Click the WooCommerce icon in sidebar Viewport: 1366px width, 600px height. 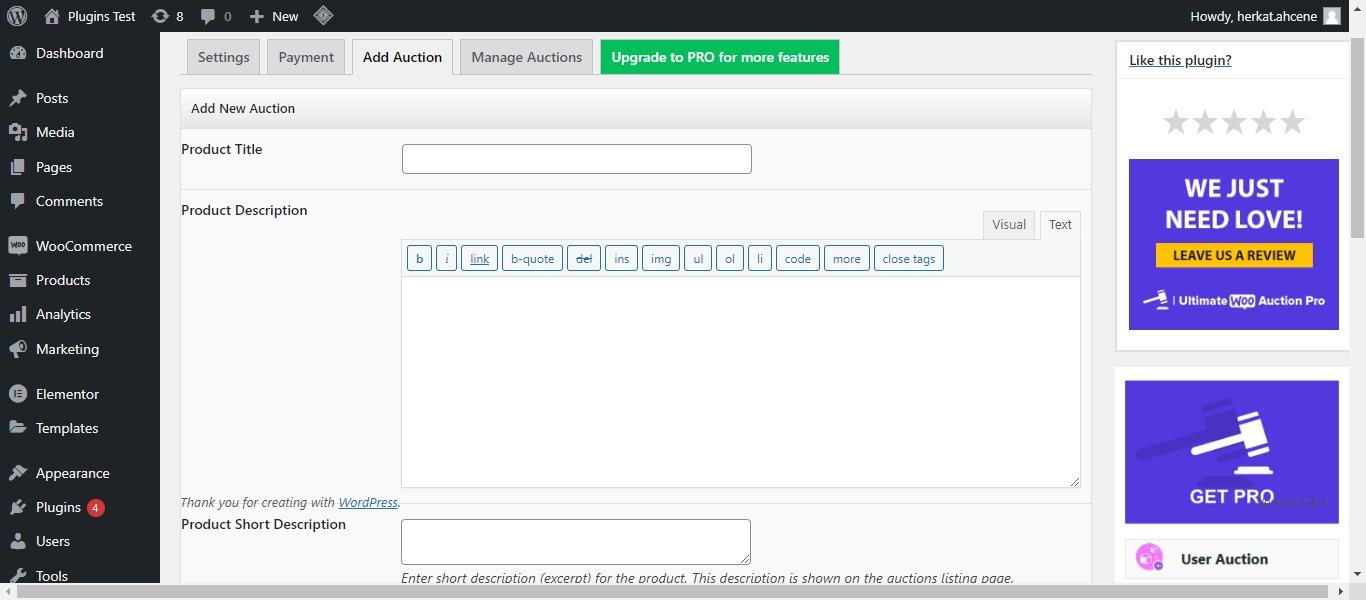pyautogui.click(x=17, y=246)
